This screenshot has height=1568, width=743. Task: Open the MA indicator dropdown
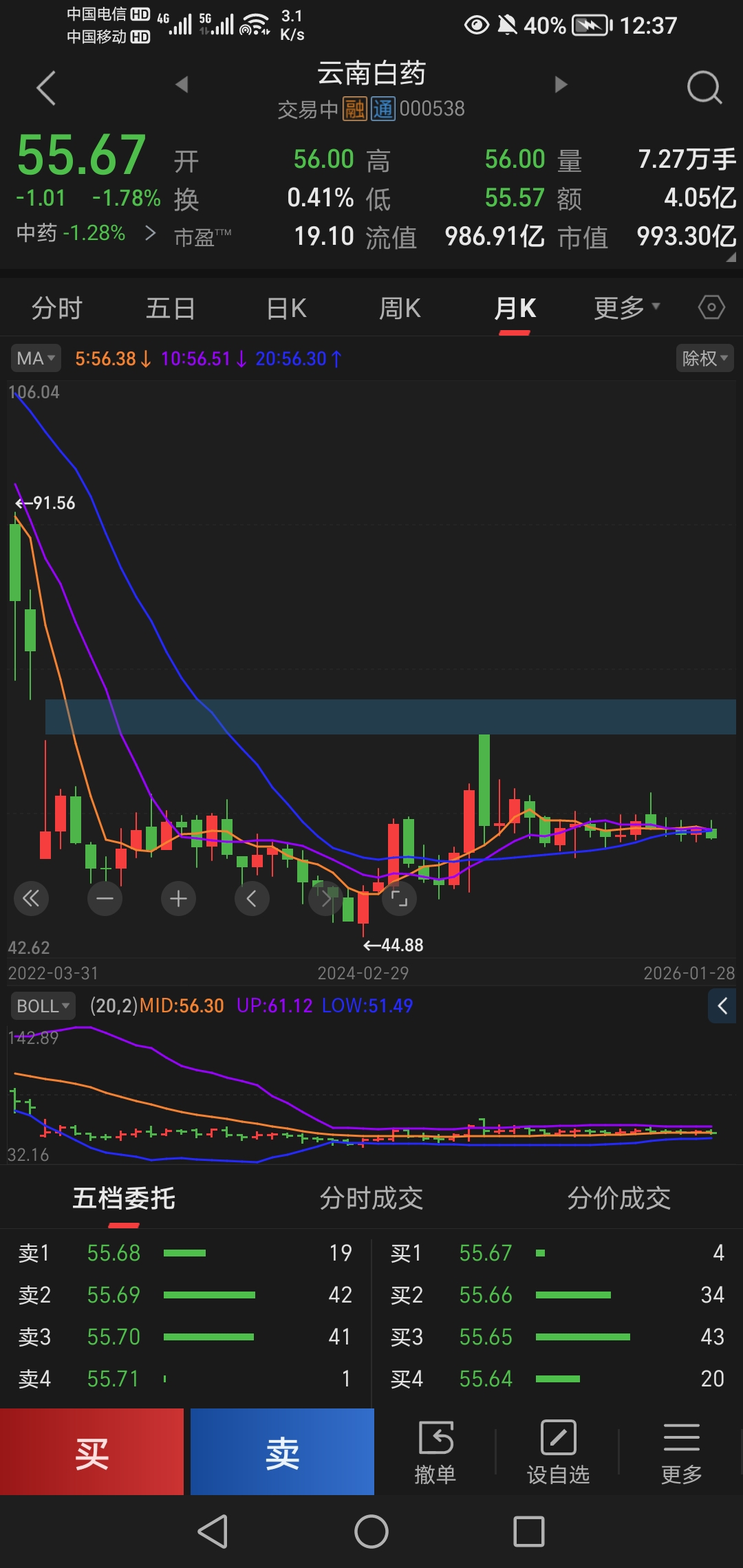click(36, 358)
